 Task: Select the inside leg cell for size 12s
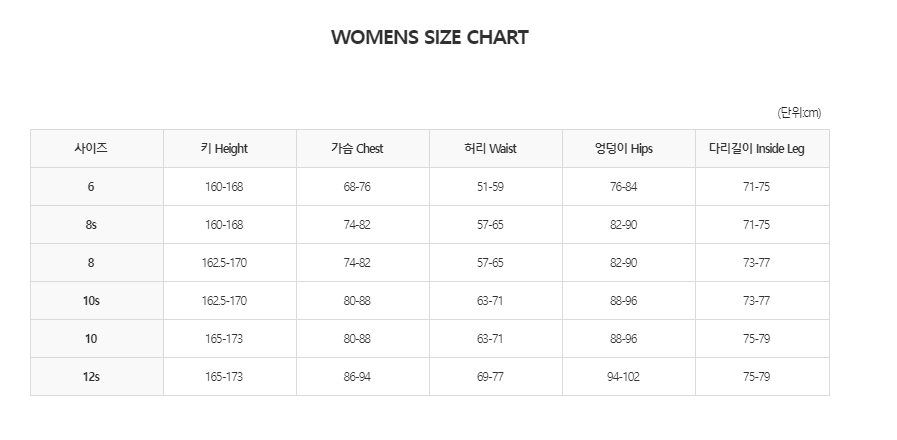point(756,377)
